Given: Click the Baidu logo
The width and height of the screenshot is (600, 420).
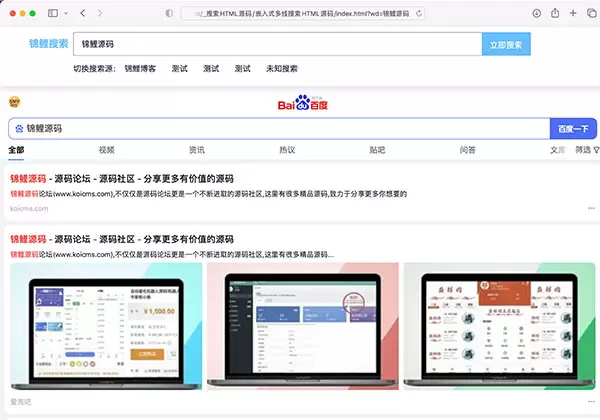Looking at the screenshot, I should click(x=302, y=103).
